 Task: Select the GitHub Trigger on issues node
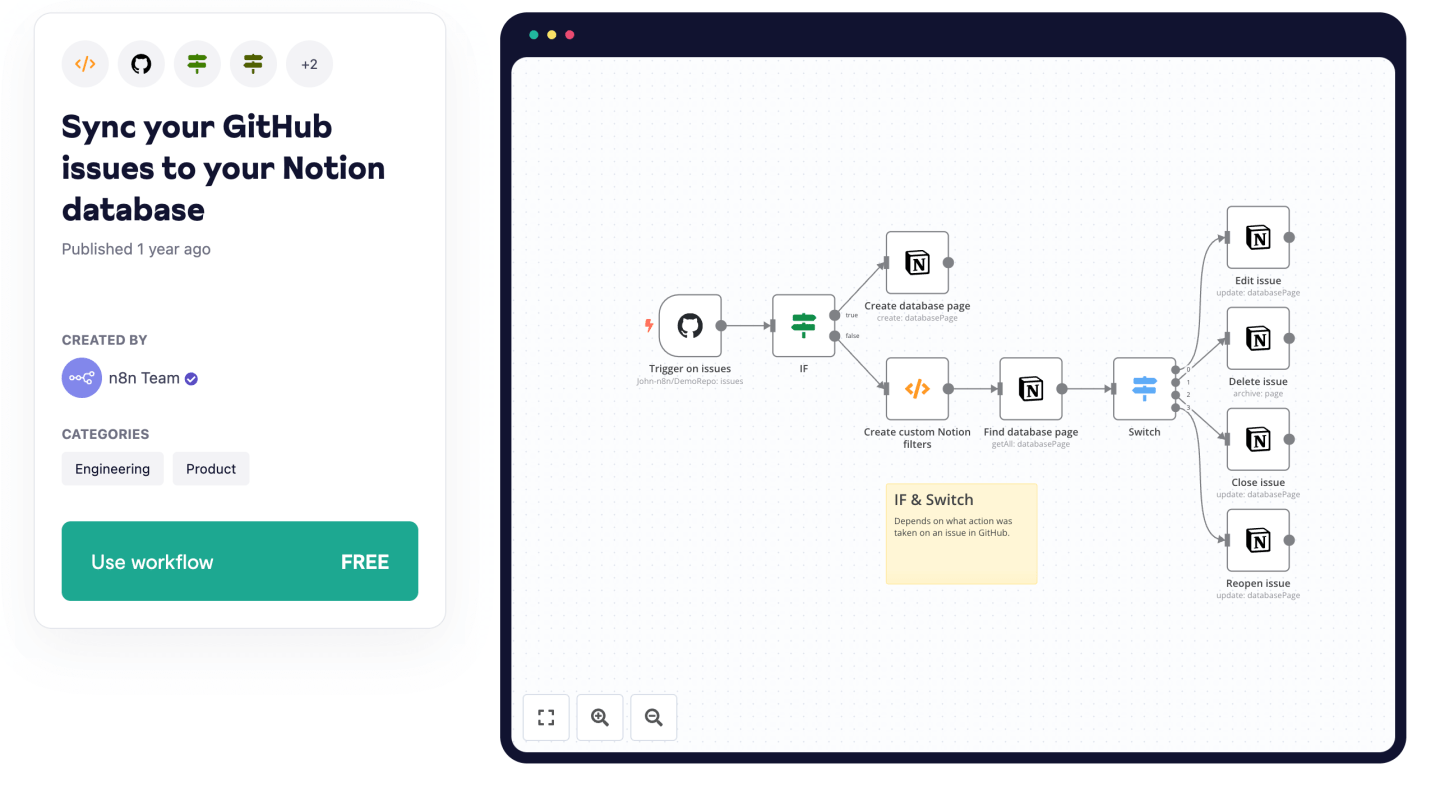click(690, 326)
